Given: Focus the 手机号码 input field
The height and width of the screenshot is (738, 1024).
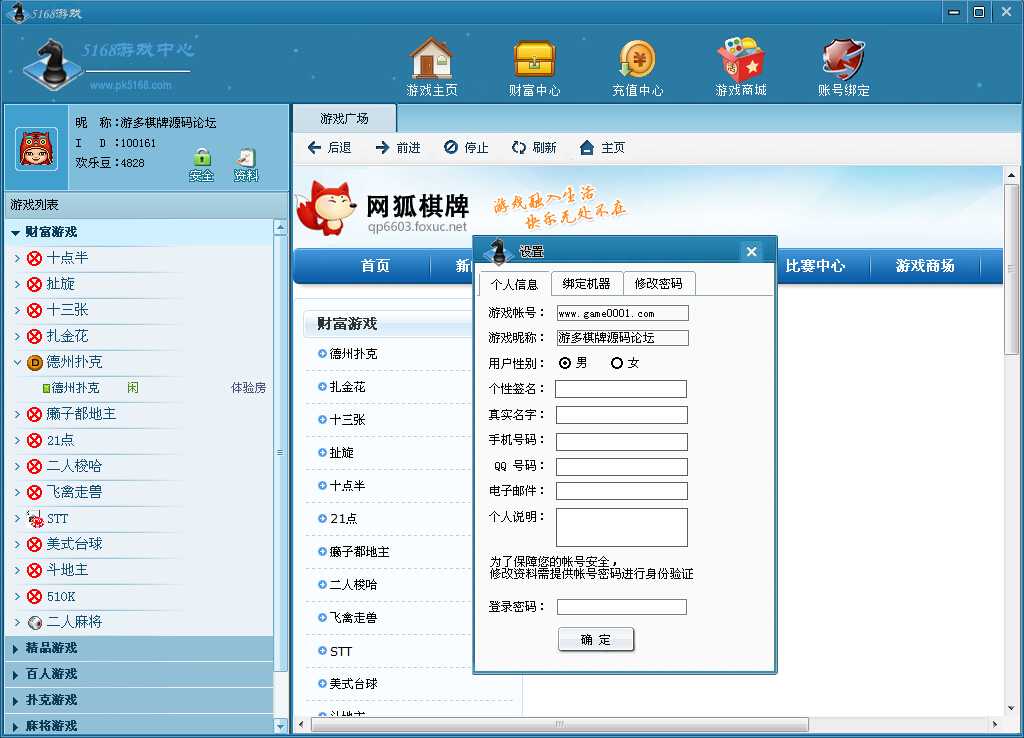Looking at the screenshot, I should 622,441.
